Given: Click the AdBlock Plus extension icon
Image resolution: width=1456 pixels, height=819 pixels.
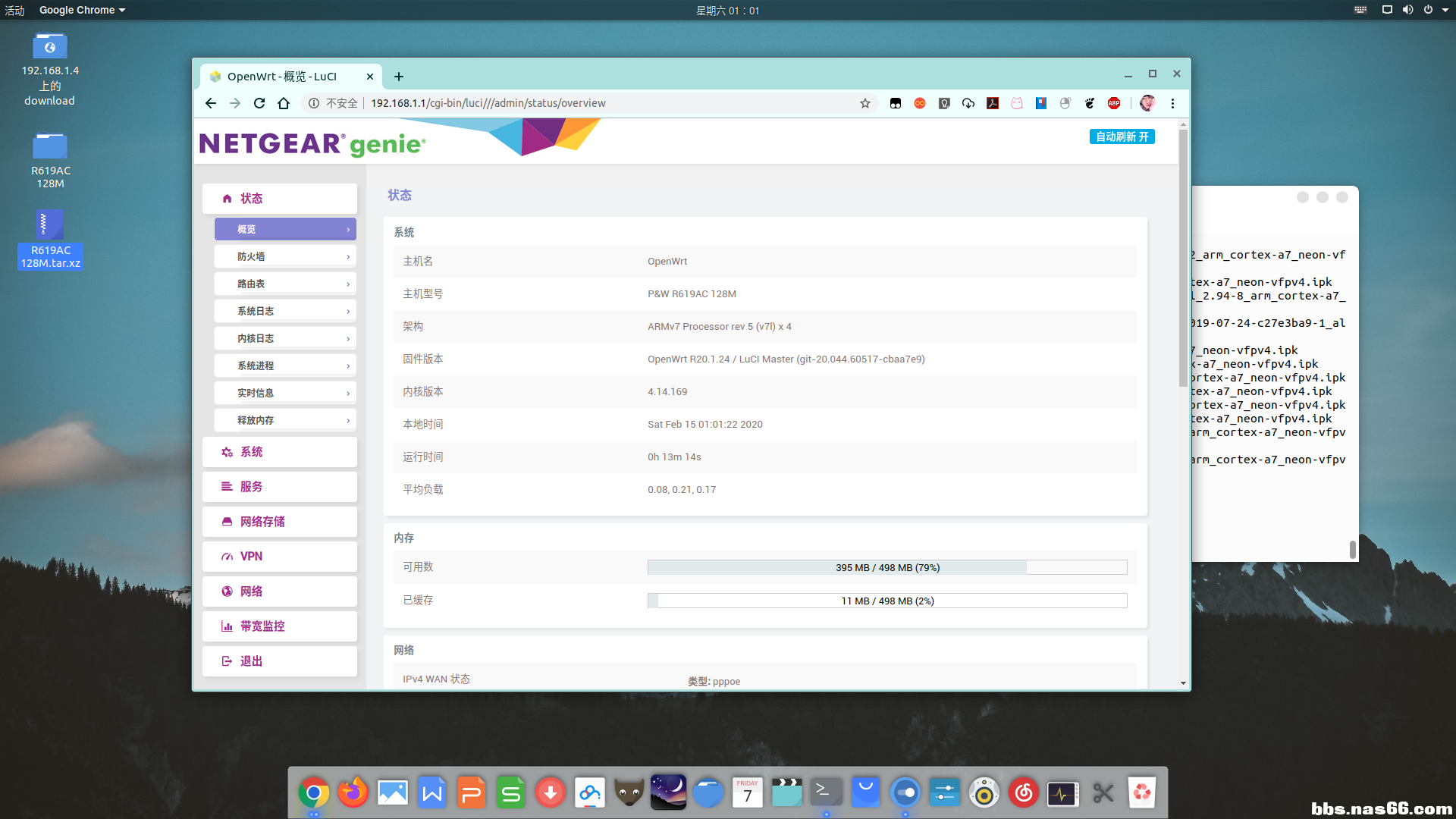Looking at the screenshot, I should click(x=1114, y=103).
